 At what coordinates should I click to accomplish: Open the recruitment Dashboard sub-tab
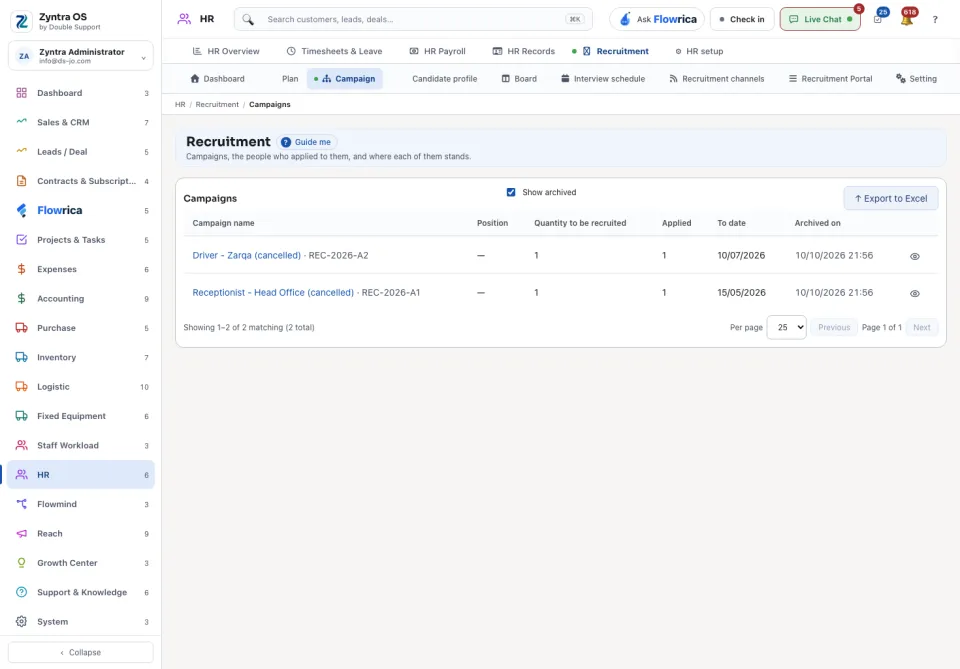pos(217,79)
